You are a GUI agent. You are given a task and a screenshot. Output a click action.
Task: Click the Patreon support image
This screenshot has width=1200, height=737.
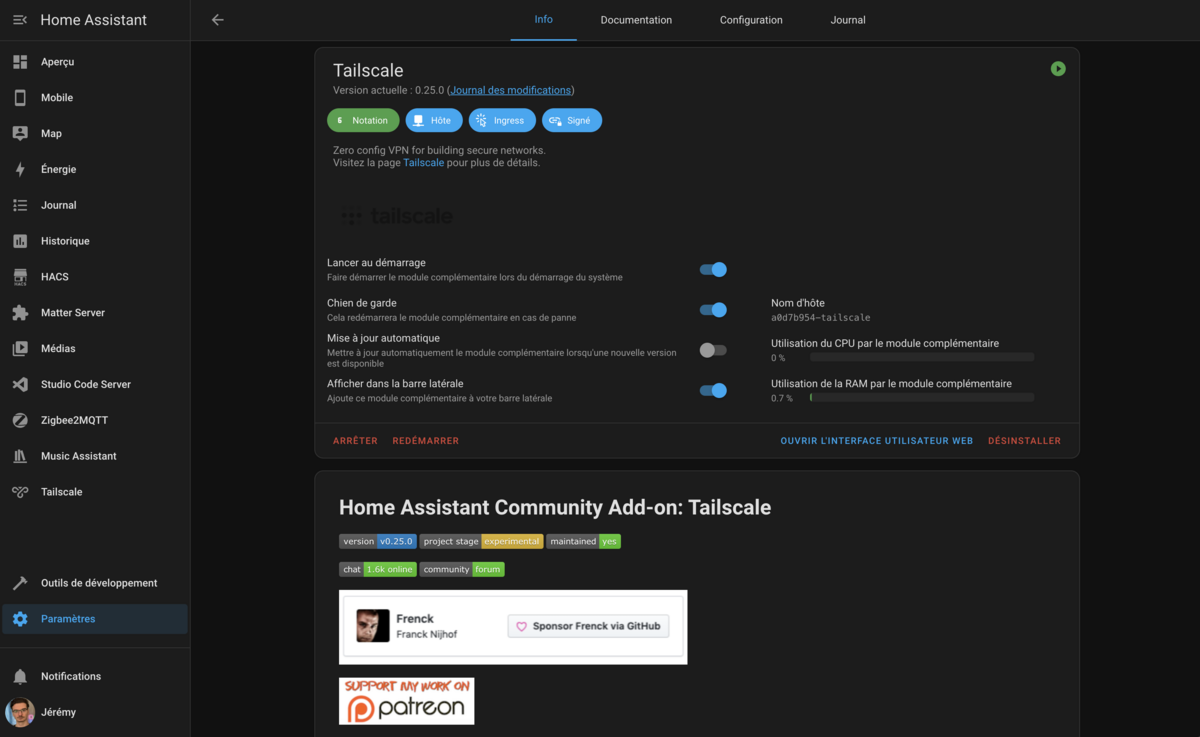pos(407,701)
